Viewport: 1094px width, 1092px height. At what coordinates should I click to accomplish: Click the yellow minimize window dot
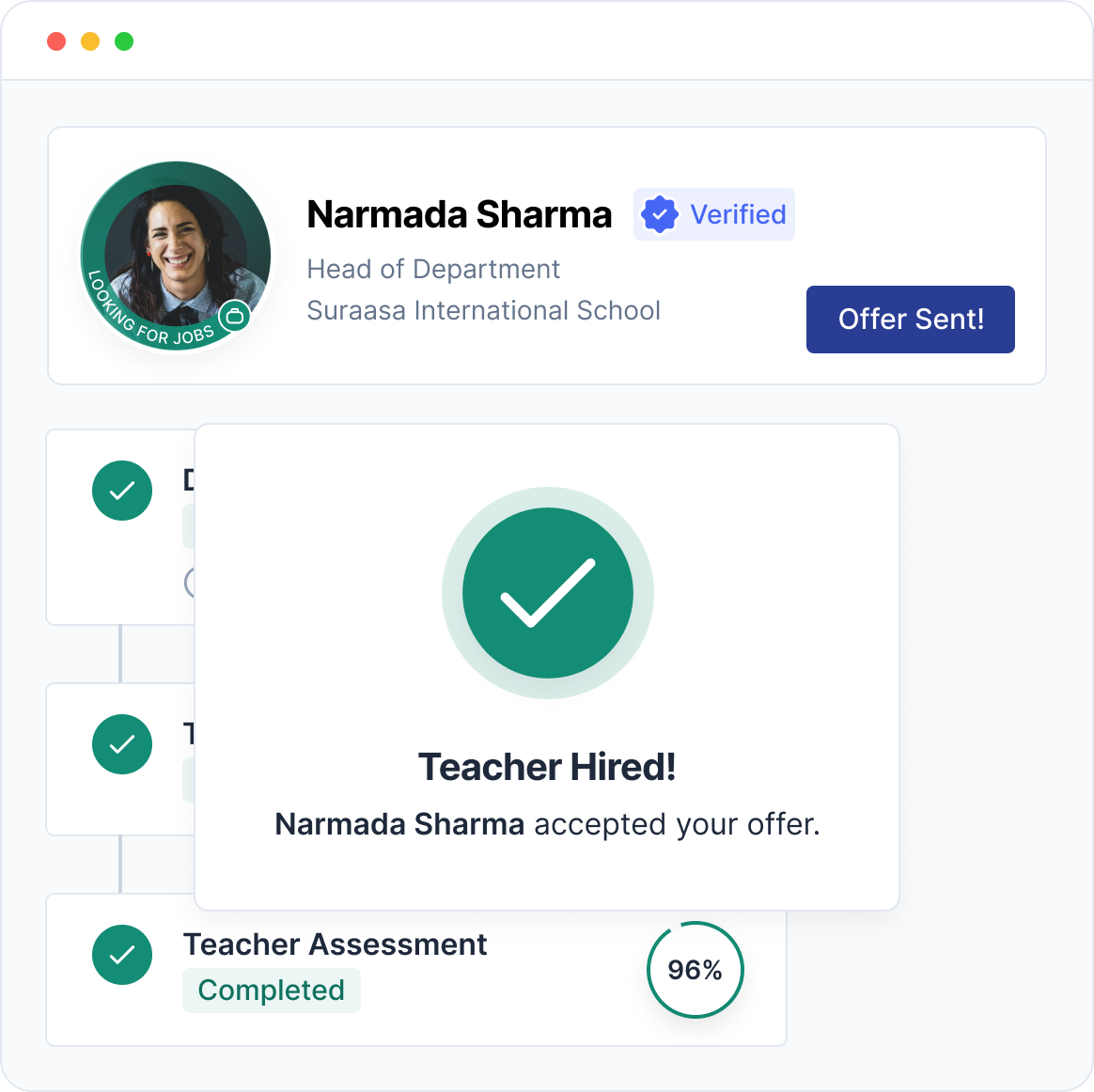pyautogui.click(x=90, y=41)
